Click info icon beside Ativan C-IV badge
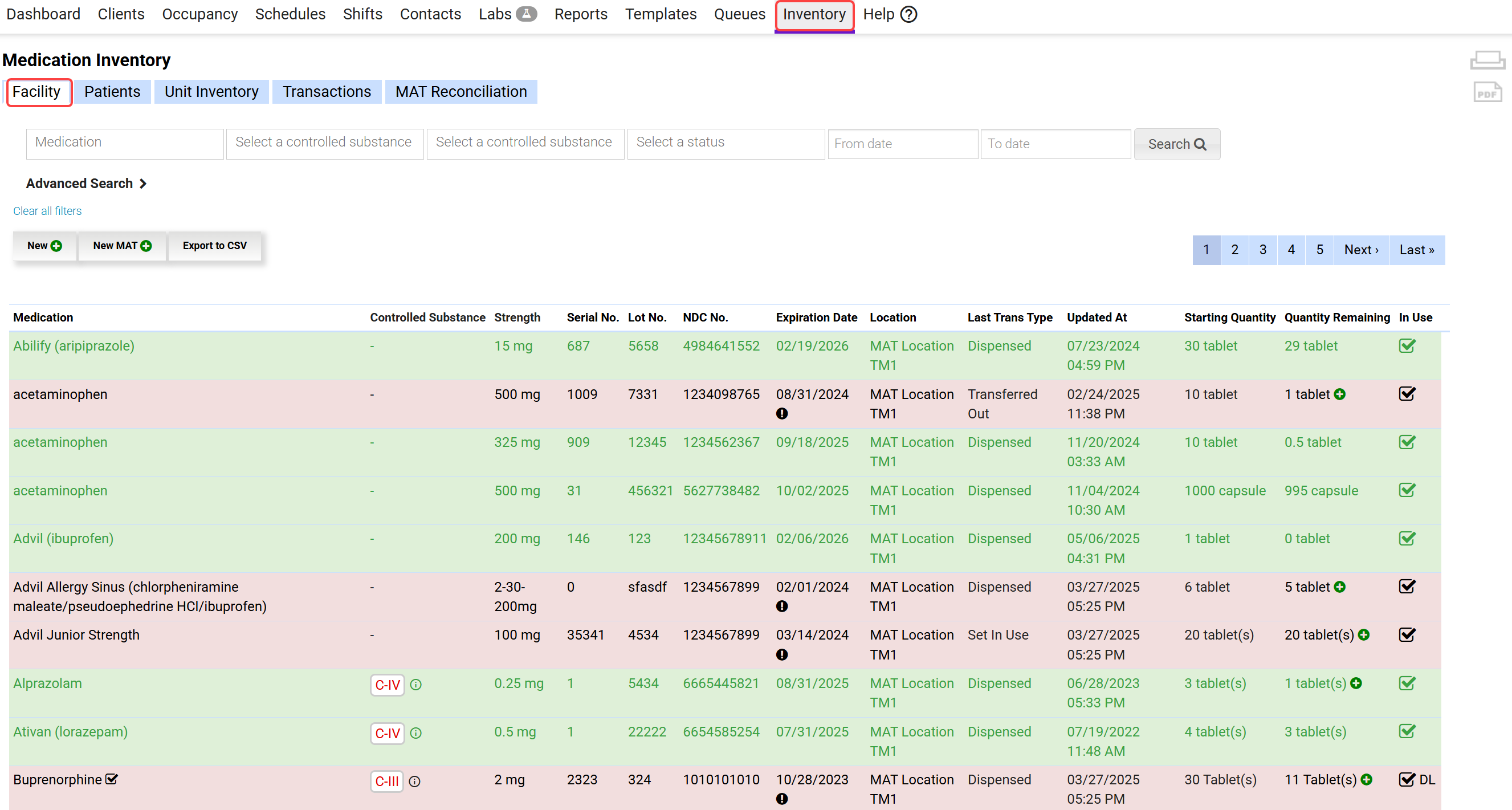This screenshot has width=1512, height=810. [415, 733]
